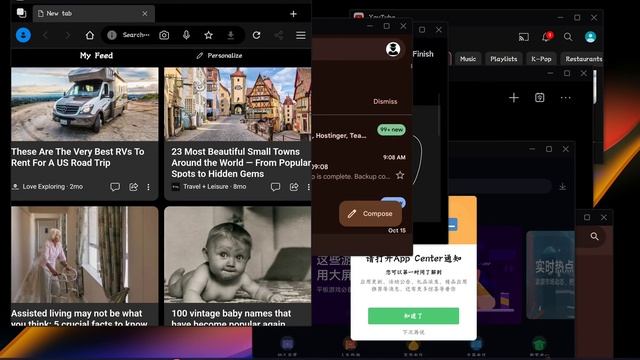Close the New tab tab
This screenshot has width=640, height=360.
[145, 13]
